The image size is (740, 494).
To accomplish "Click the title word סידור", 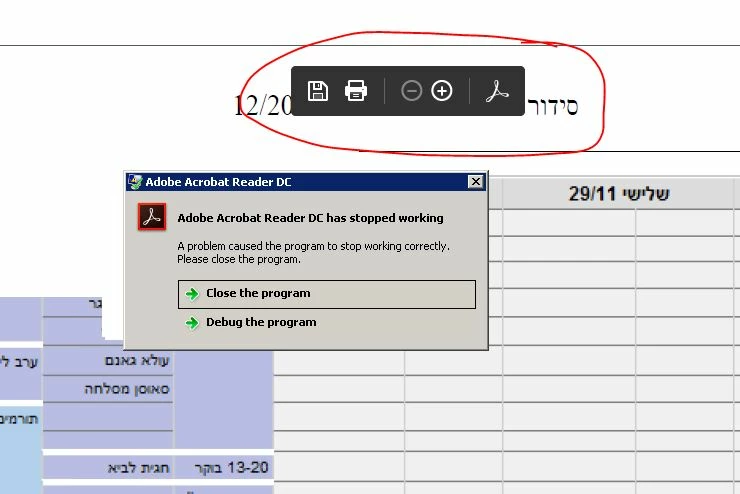I will click(553, 107).
